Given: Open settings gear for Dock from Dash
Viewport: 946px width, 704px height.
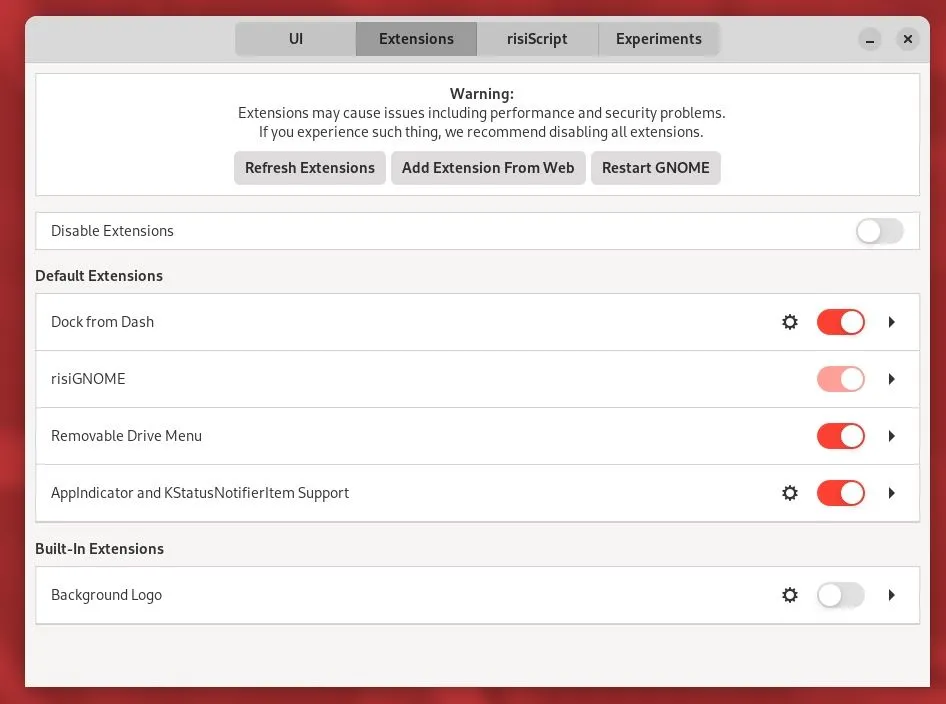Looking at the screenshot, I should coord(790,322).
